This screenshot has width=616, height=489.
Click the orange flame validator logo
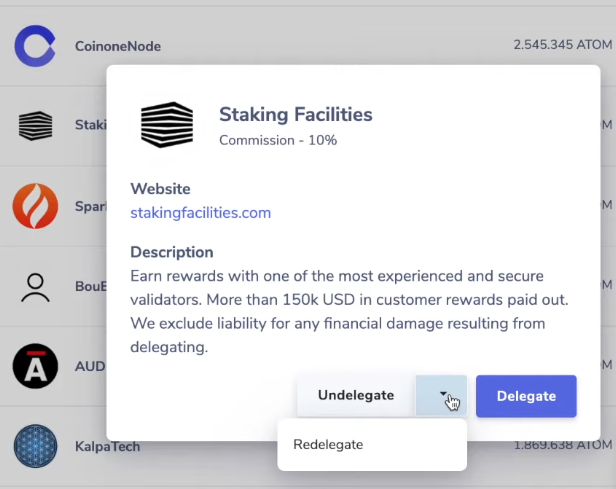(x=35, y=206)
